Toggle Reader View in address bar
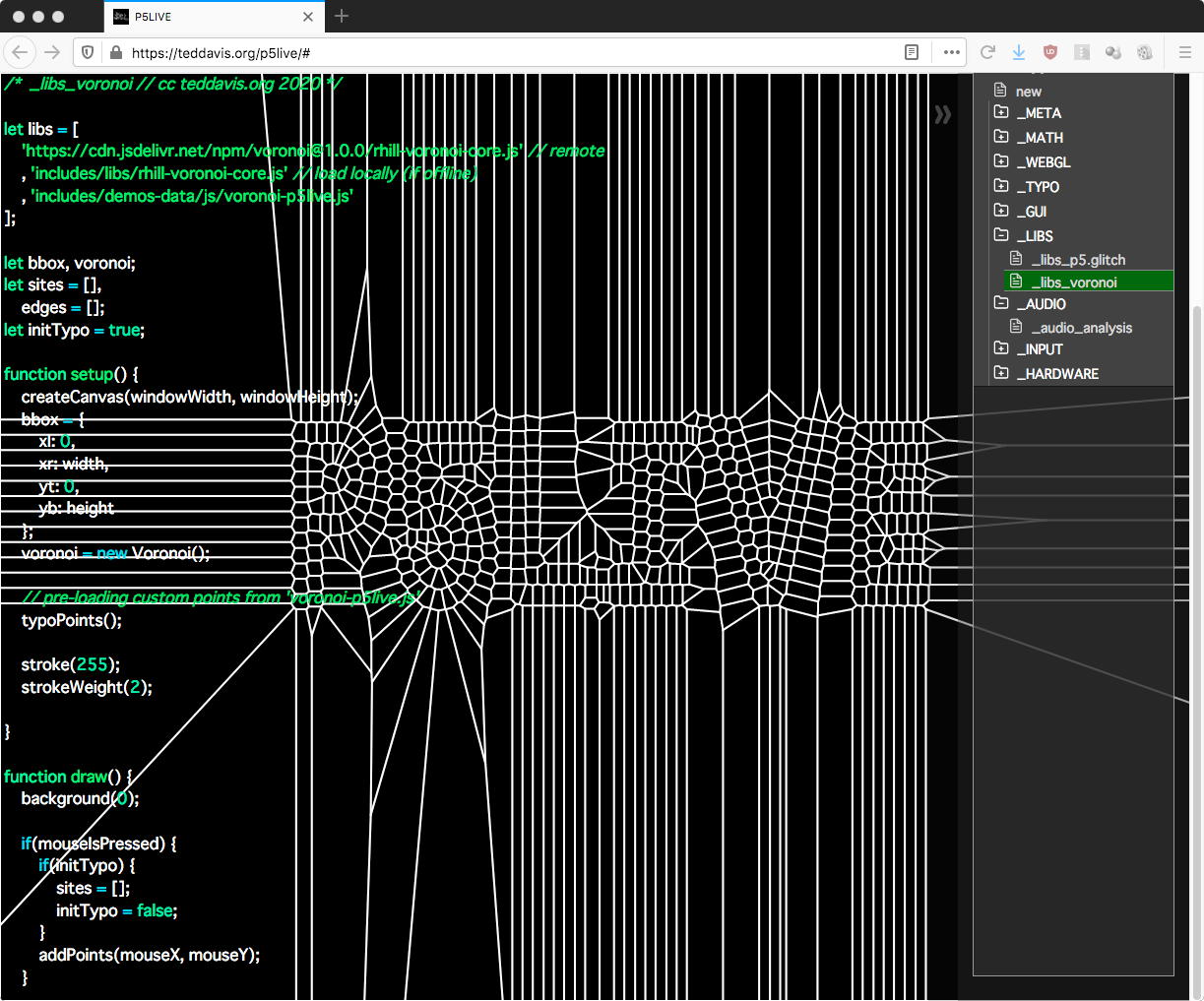Screen dimensions: 1204x1001 click(912, 52)
